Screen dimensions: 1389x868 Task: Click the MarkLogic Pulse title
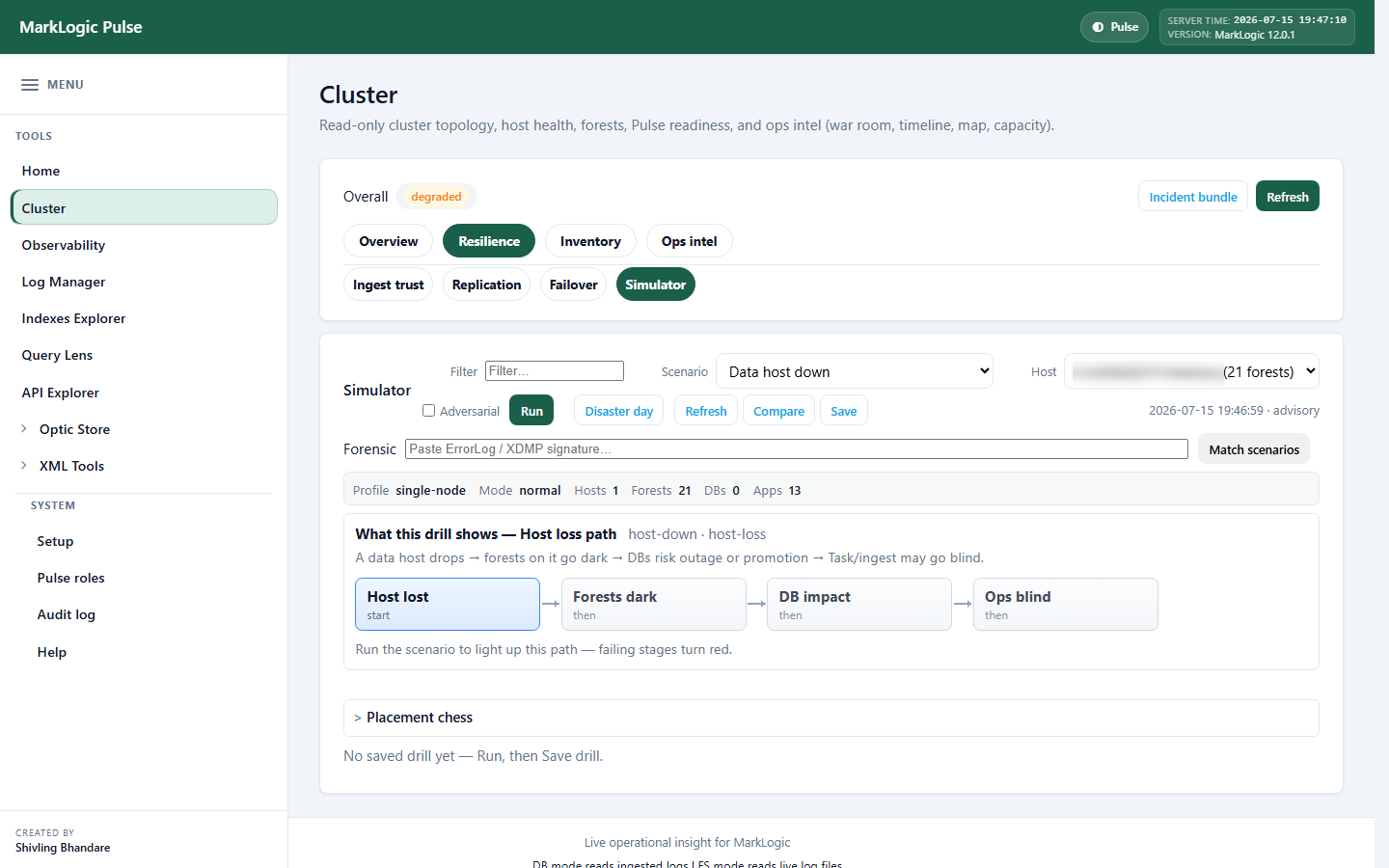point(81,27)
